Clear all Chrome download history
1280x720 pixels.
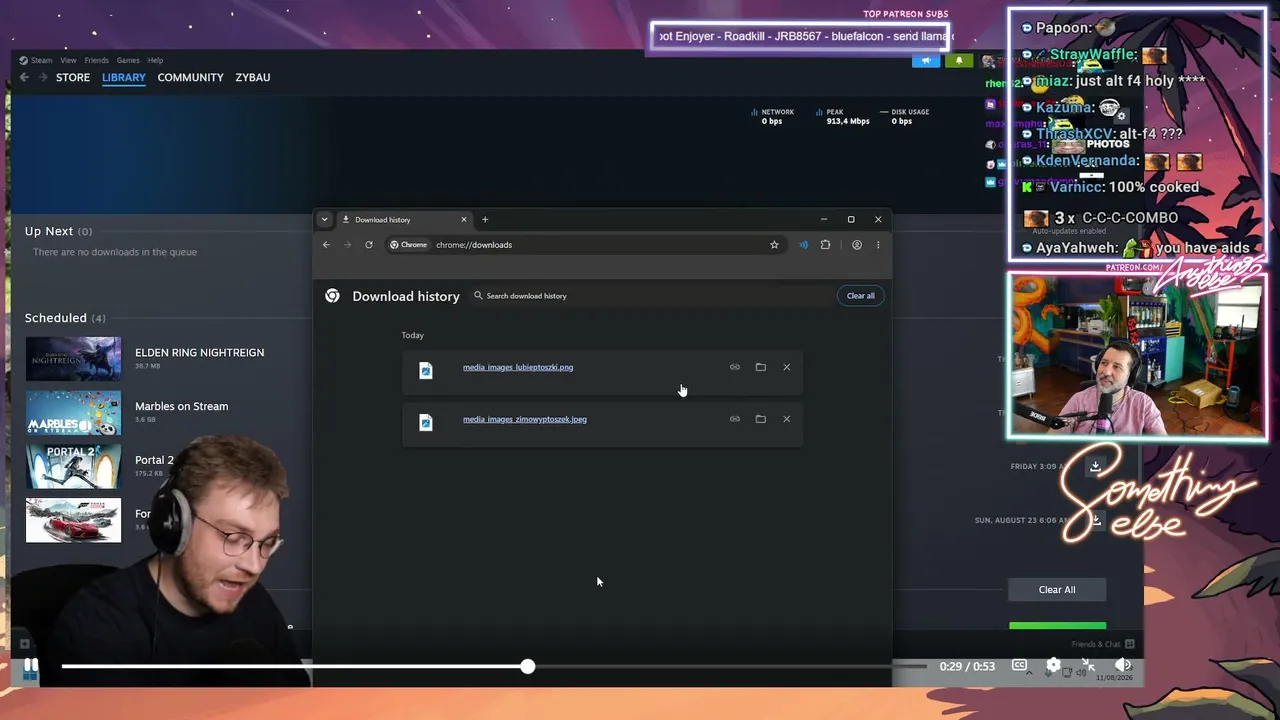[861, 296]
